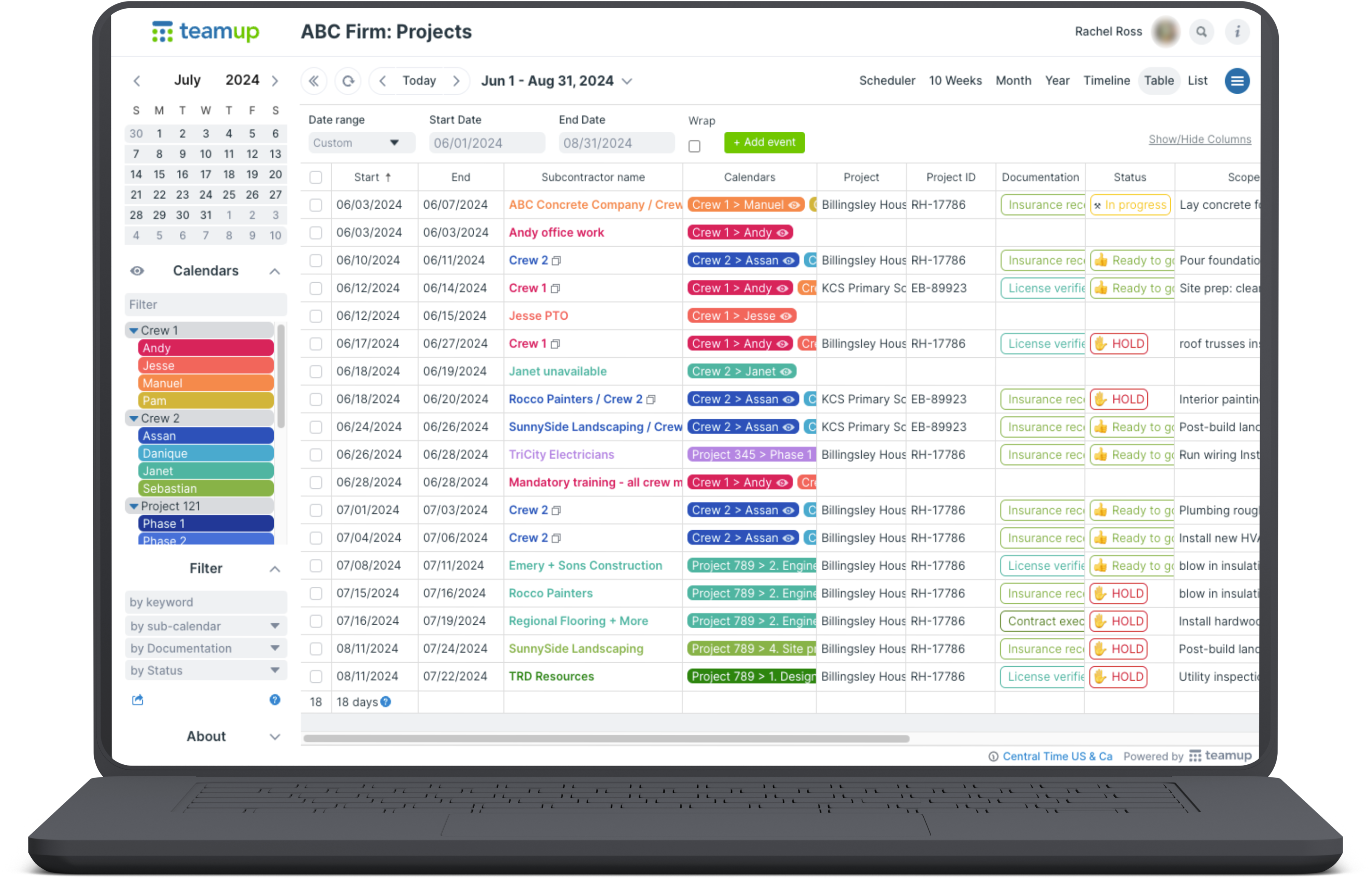Switch to 10 Weeks view
1372x879 pixels.
point(955,81)
